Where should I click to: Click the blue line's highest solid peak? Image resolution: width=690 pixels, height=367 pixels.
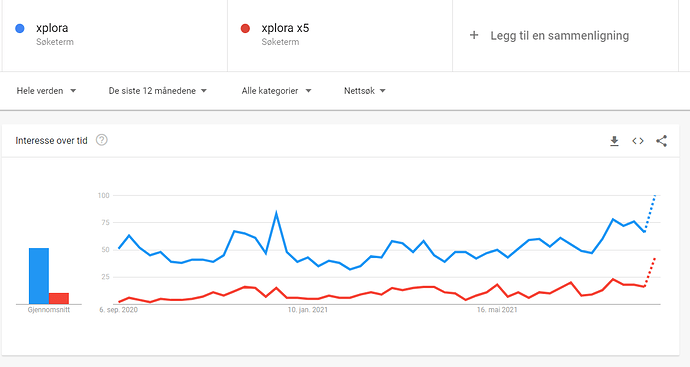(276, 213)
